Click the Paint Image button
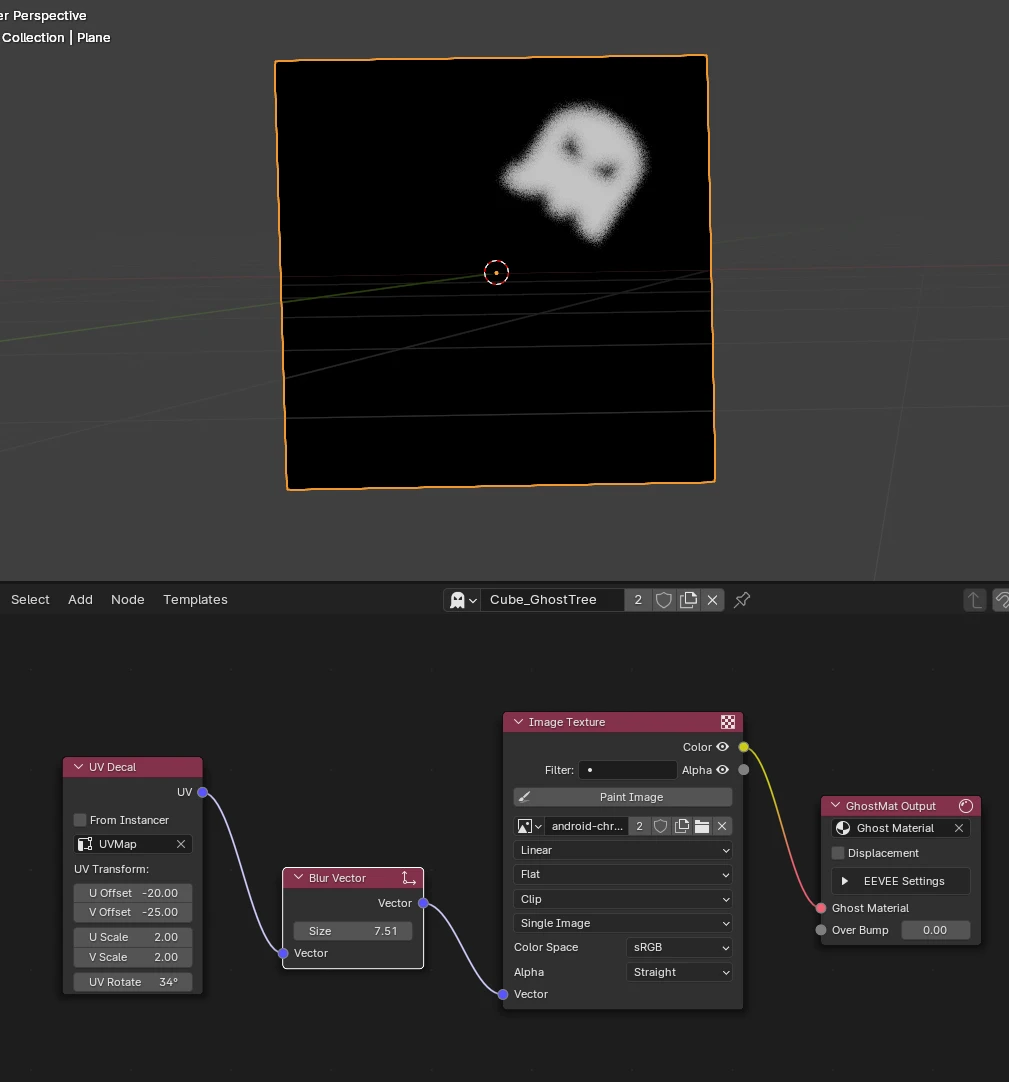Image resolution: width=1009 pixels, height=1082 pixels. pos(623,797)
